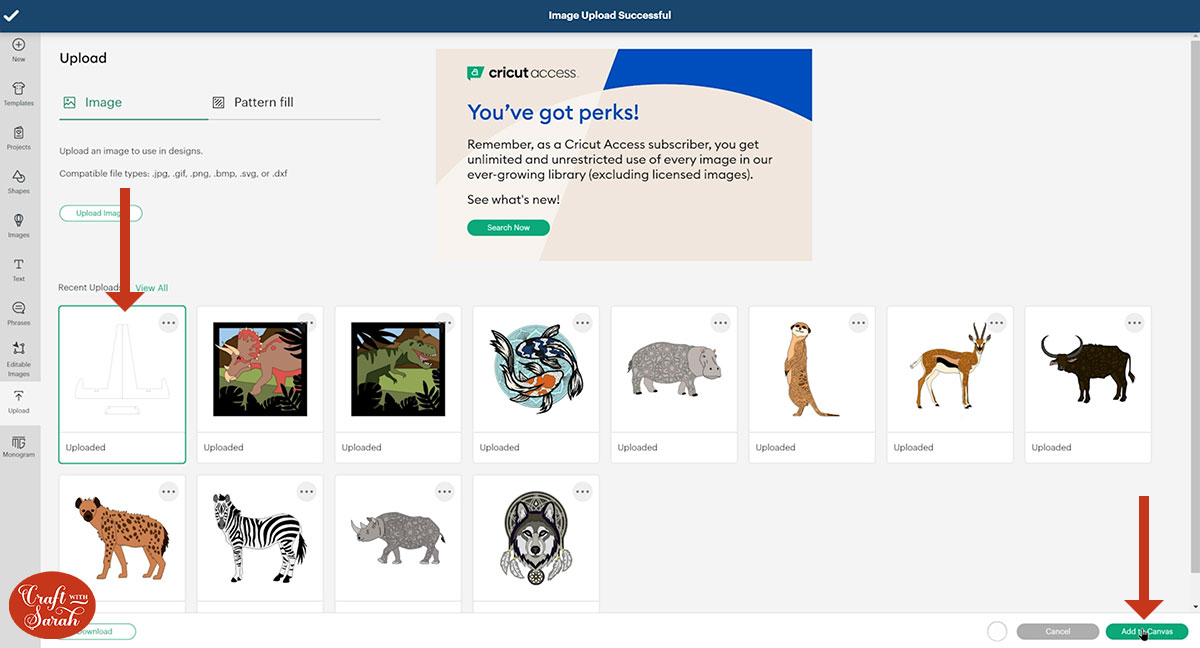Click the Search Now button
This screenshot has height=648, width=1200.
click(x=508, y=228)
